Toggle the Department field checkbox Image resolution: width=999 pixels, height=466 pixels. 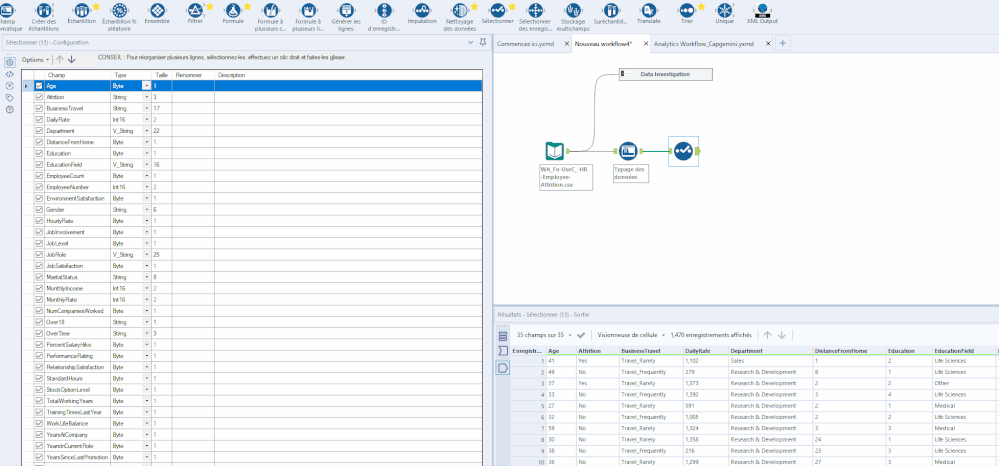39,130
